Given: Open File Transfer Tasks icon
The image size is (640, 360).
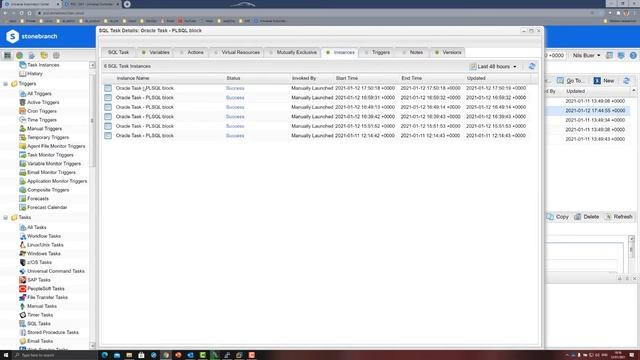Looking at the screenshot, I should point(23,298).
